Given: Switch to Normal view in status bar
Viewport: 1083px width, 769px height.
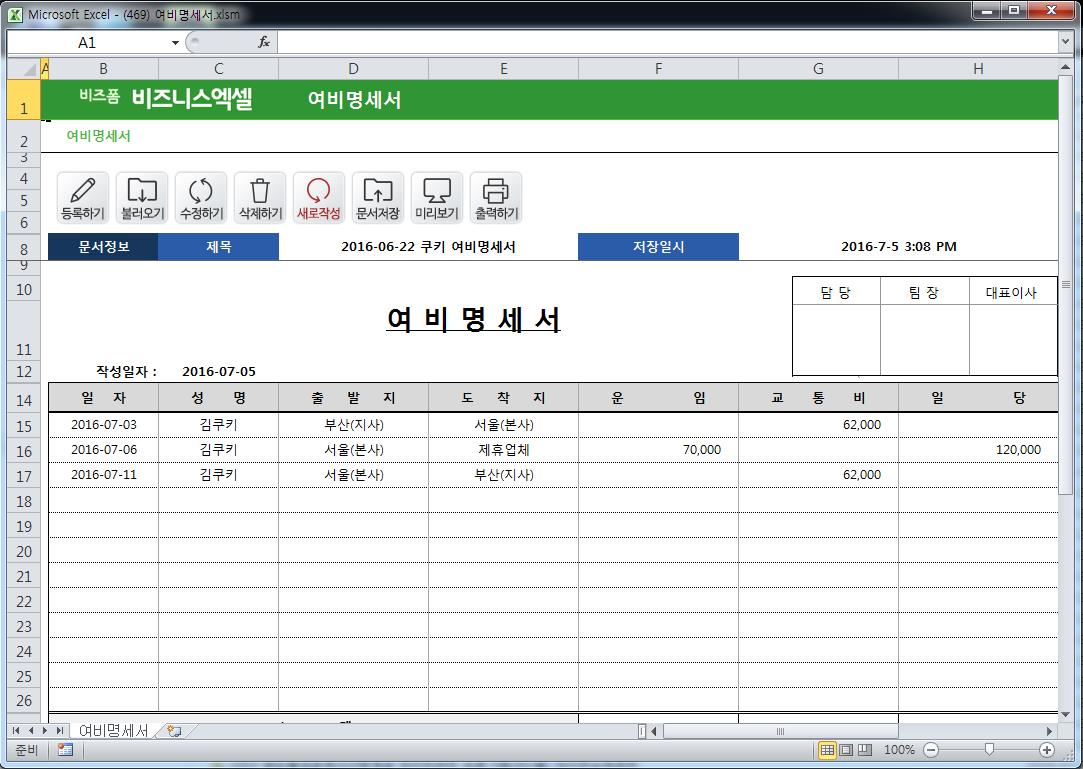Looking at the screenshot, I should point(828,750).
